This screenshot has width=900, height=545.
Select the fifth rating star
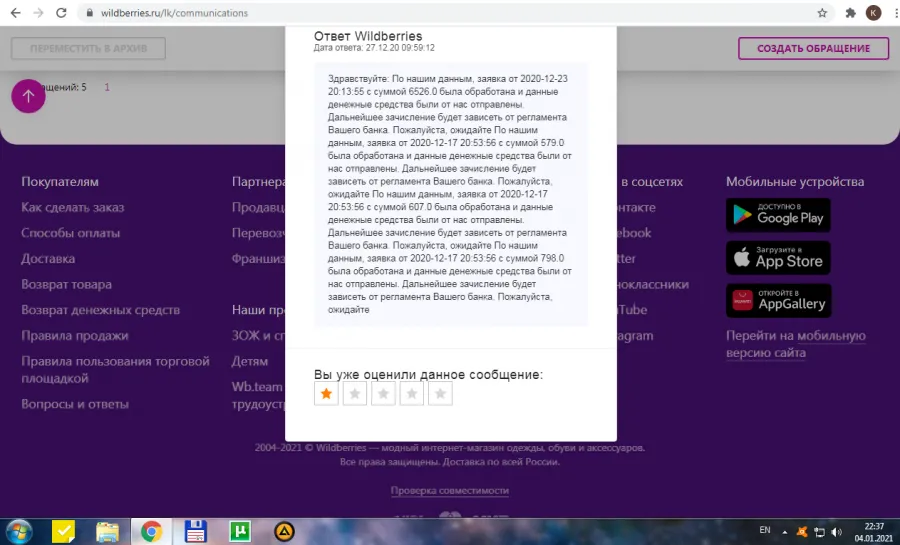click(x=440, y=394)
